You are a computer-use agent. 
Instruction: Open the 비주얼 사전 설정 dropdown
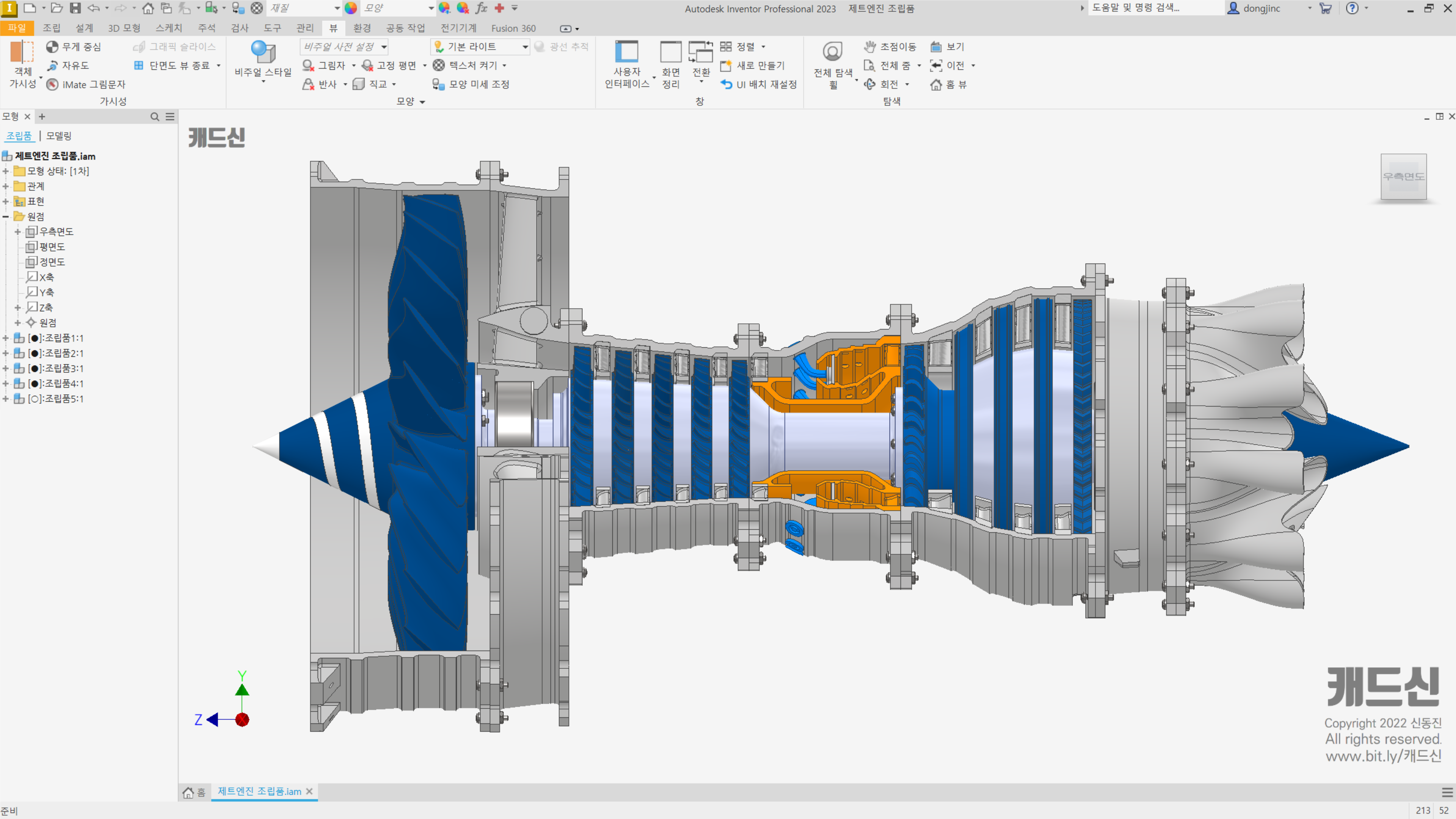(344, 46)
